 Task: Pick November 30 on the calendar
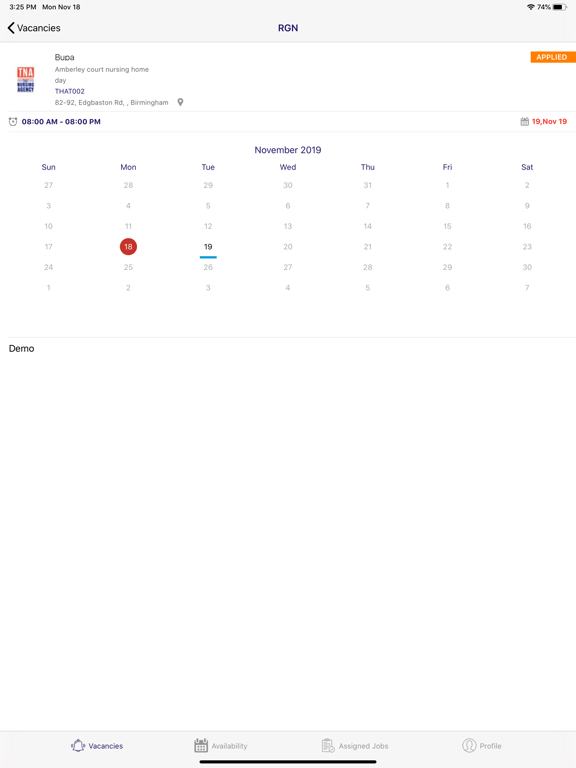coord(527,267)
